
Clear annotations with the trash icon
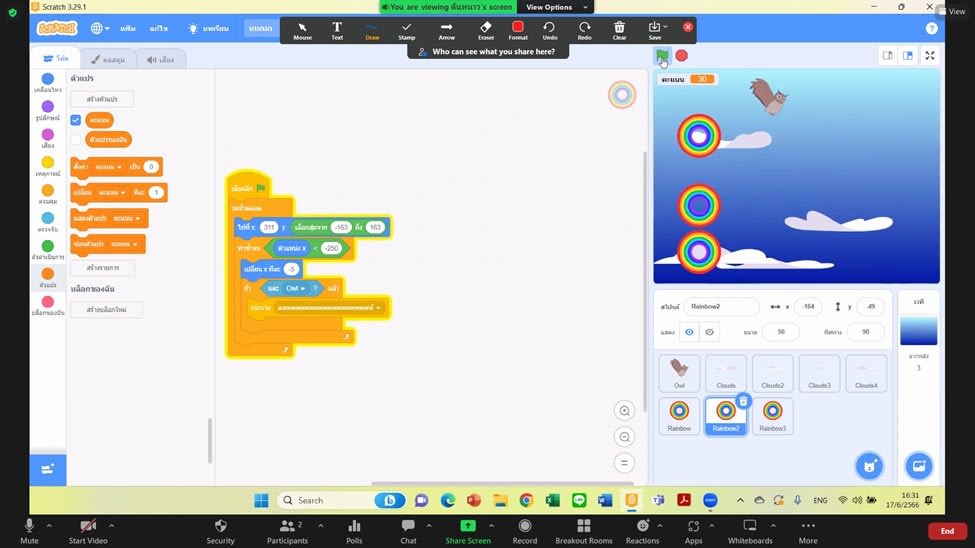[619, 30]
